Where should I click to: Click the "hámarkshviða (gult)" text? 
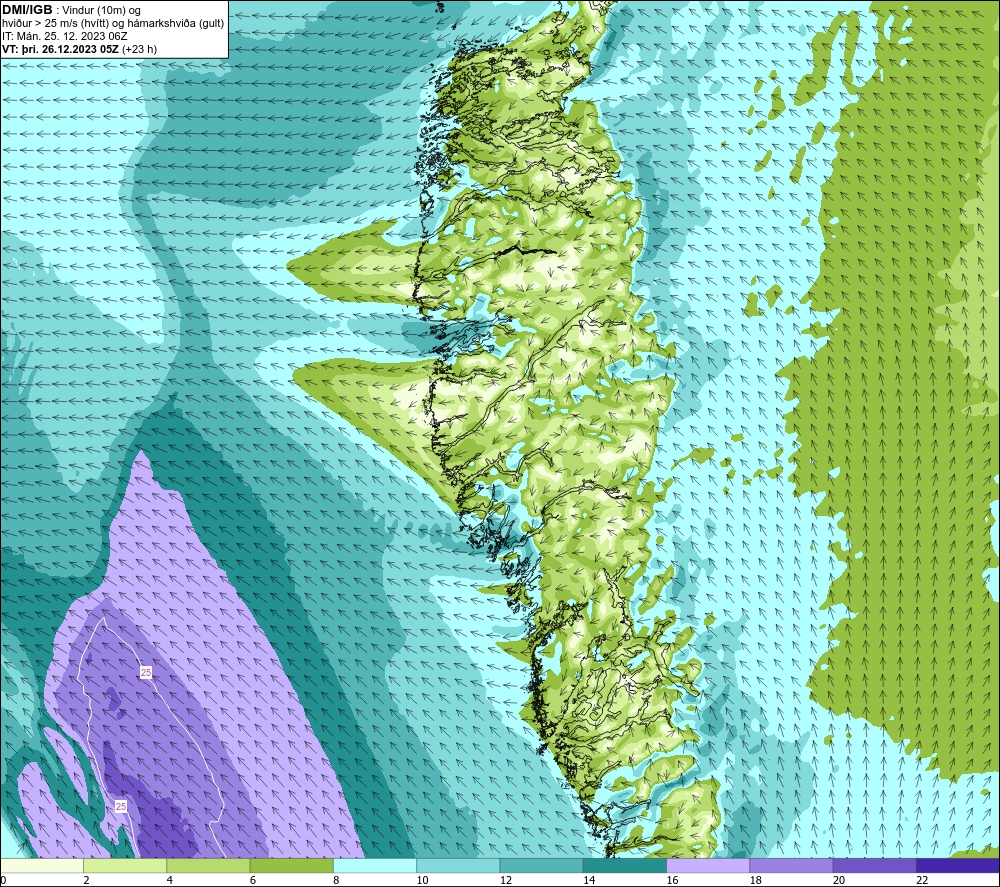pyautogui.click(x=175, y=24)
